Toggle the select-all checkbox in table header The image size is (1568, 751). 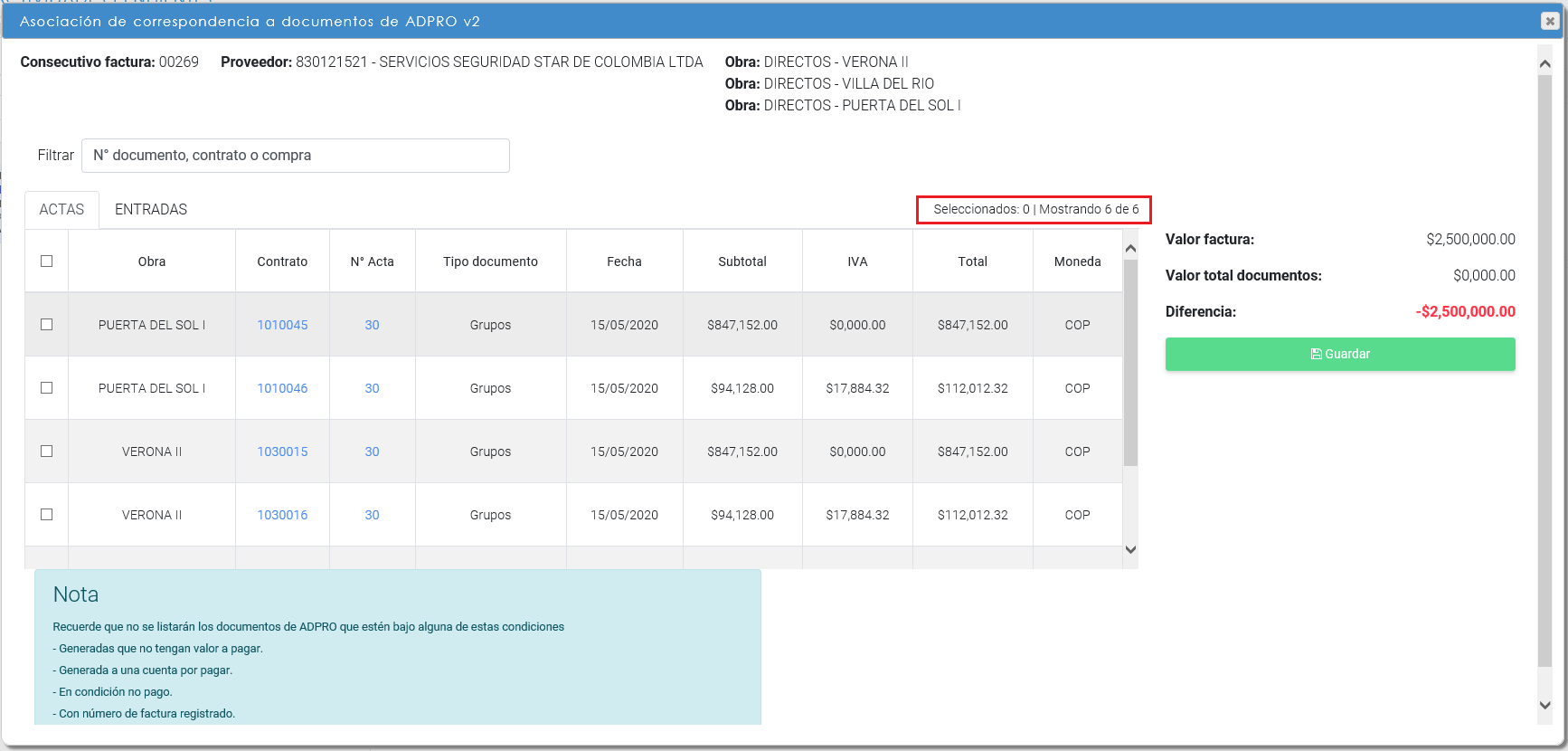(x=47, y=261)
